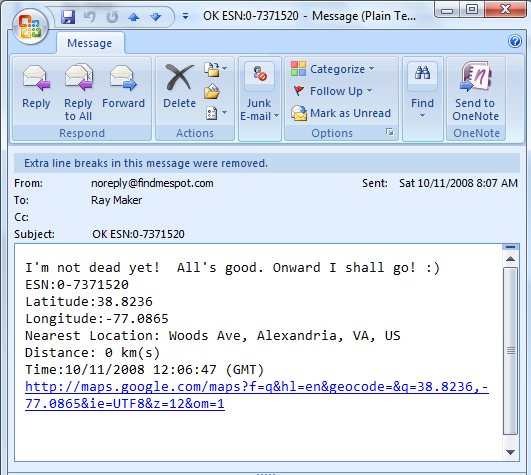Image resolution: width=531 pixels, height=475 pixels.
Task: Click the message body scrollbar down arrow
Action: point(510,452)
